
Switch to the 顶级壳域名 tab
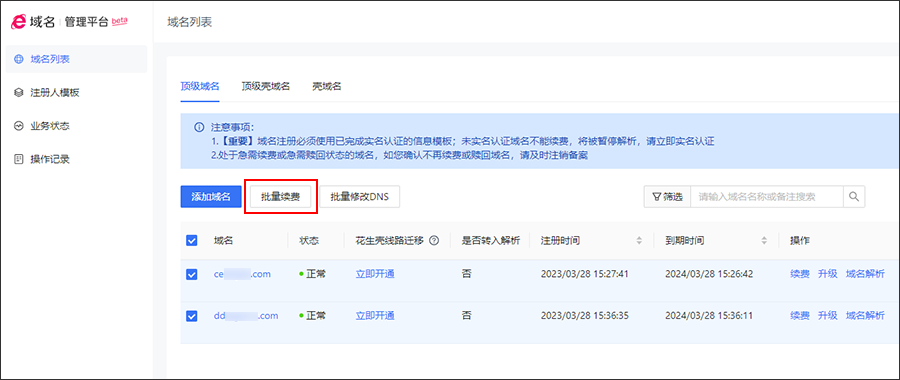(265, 87)
